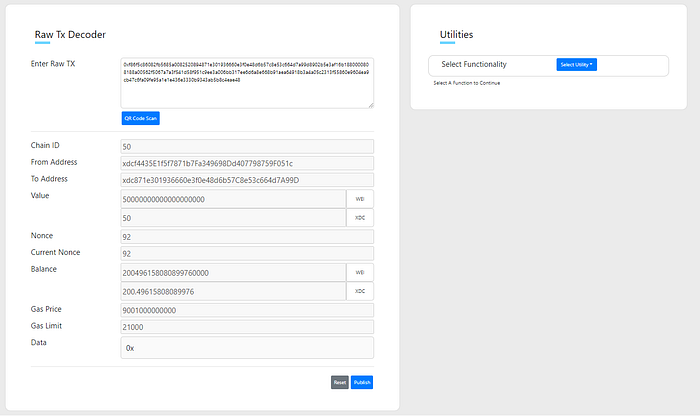The height and width of the screenshot is (416, 700).
Task: Select the Gas Price field
Action: click(x=247, y=310)
